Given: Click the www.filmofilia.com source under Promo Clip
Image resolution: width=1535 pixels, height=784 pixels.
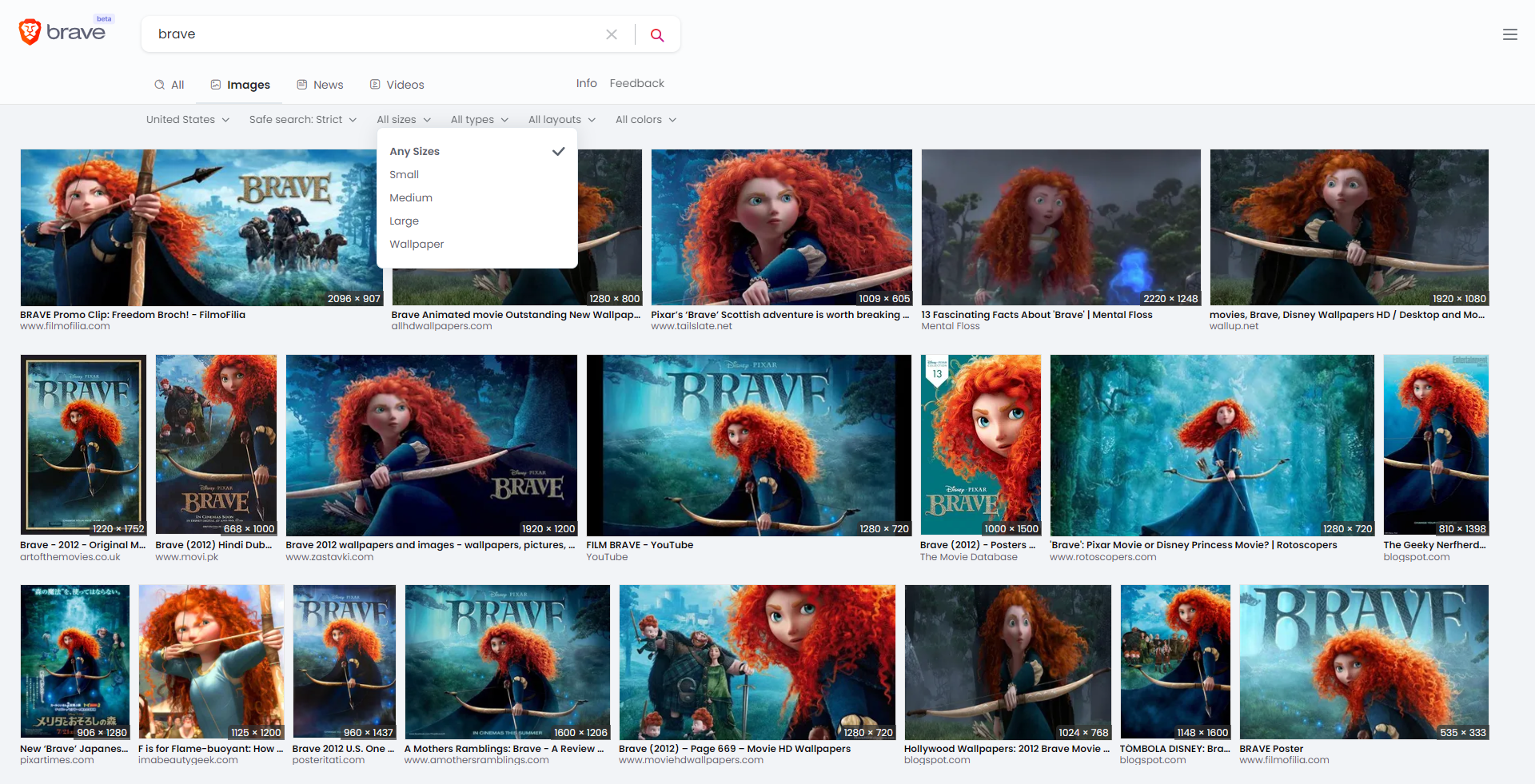Looking at the screenshot, I should click(65, 326).
